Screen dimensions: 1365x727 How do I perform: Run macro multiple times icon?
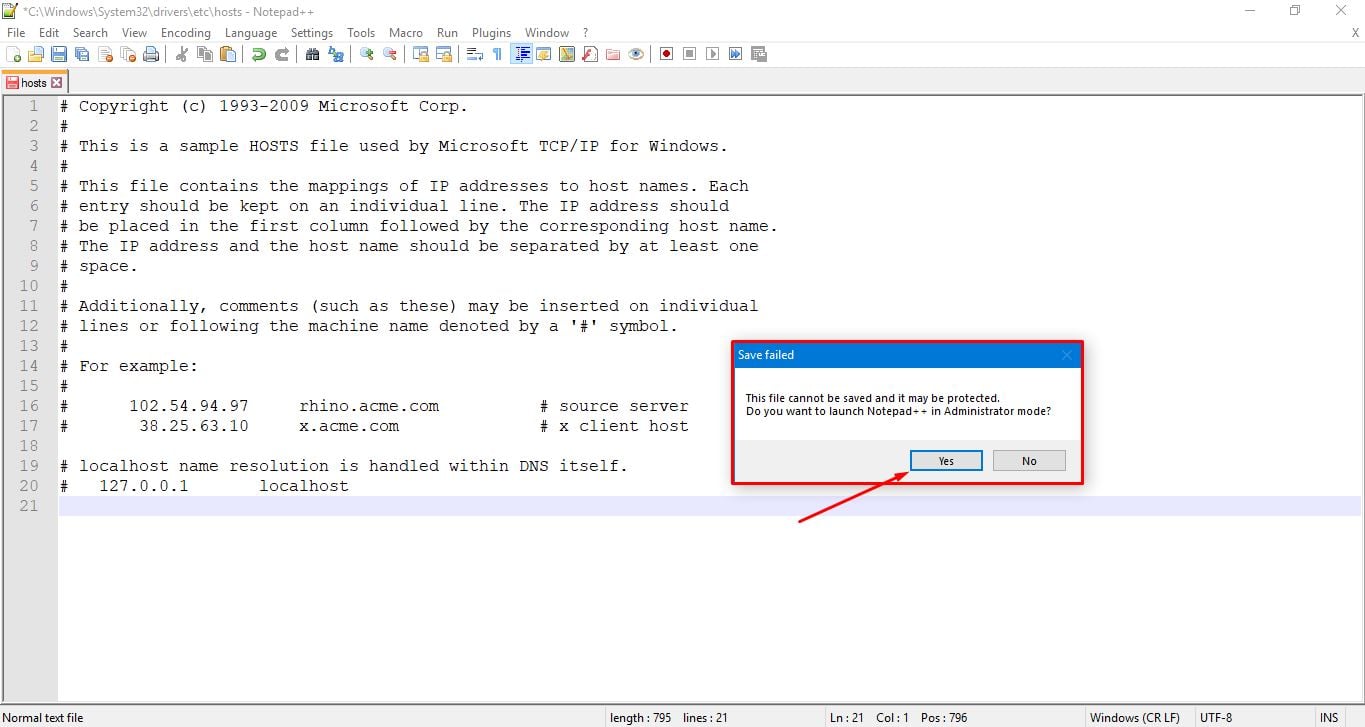tap(736, 55)
